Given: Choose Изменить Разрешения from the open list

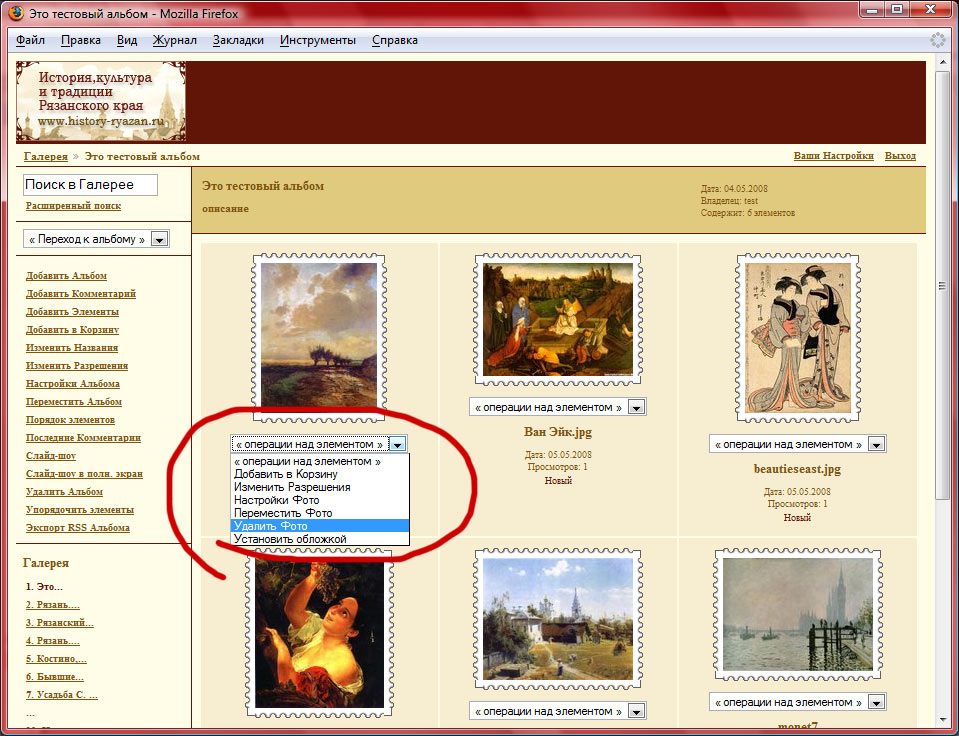Looking at the screenshot, I should (x=320, y=487).
